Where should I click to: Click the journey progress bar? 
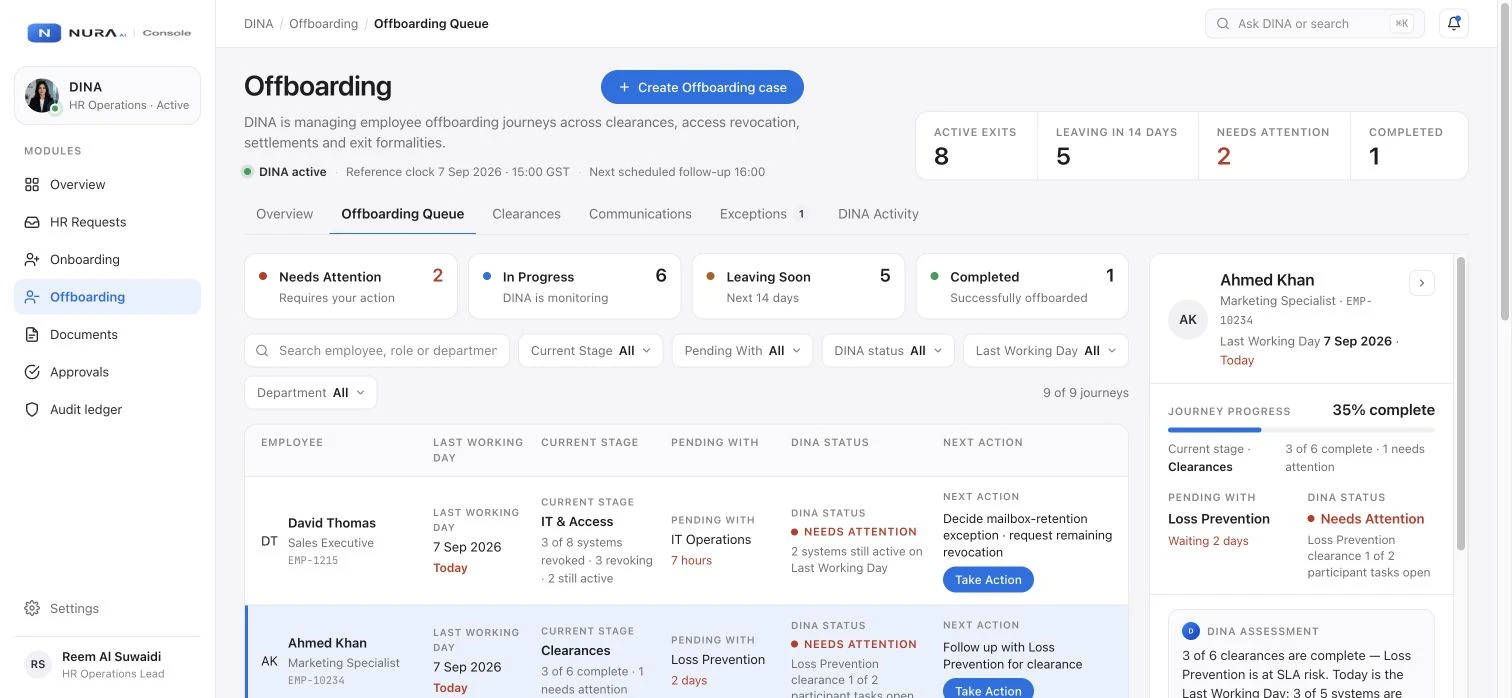click(x=1301, y=430)
